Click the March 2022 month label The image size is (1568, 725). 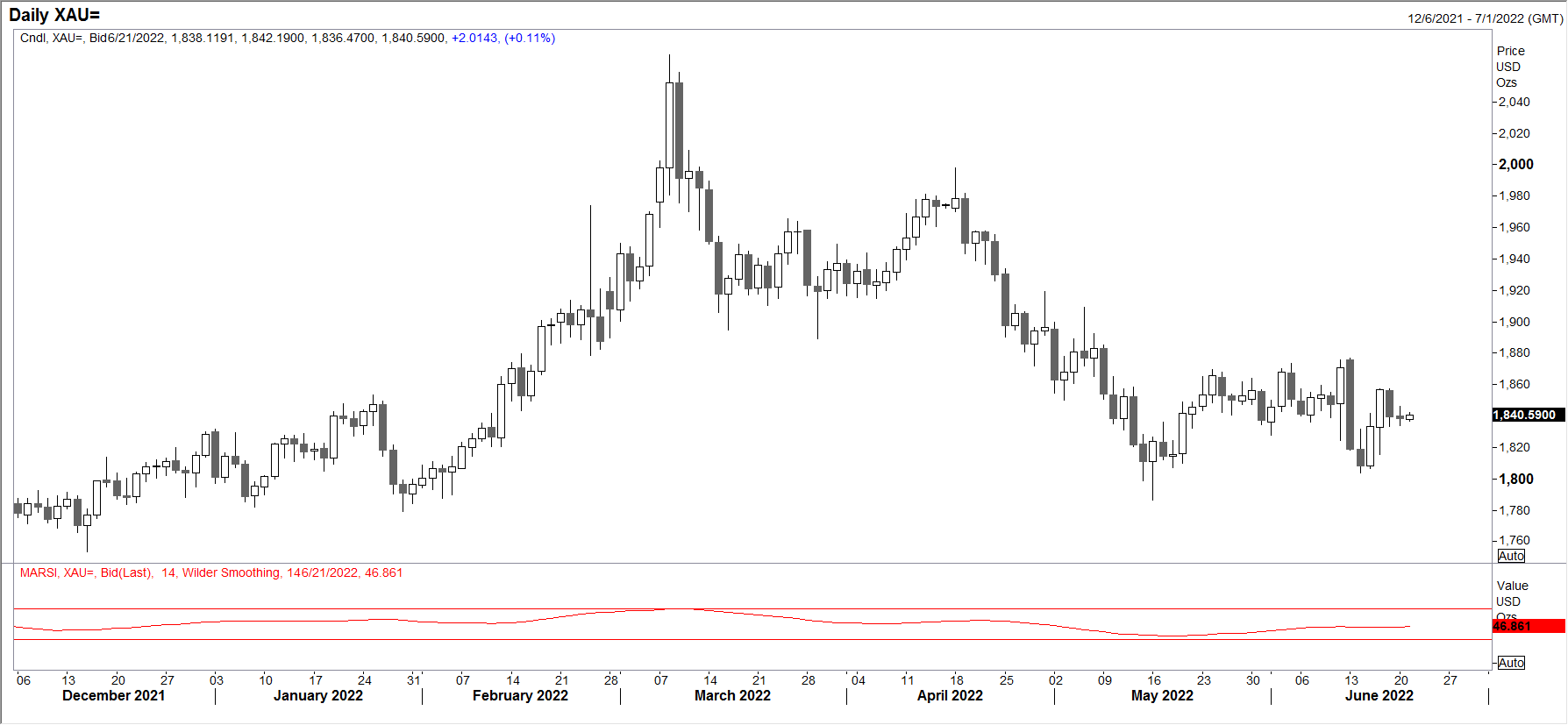732,696
